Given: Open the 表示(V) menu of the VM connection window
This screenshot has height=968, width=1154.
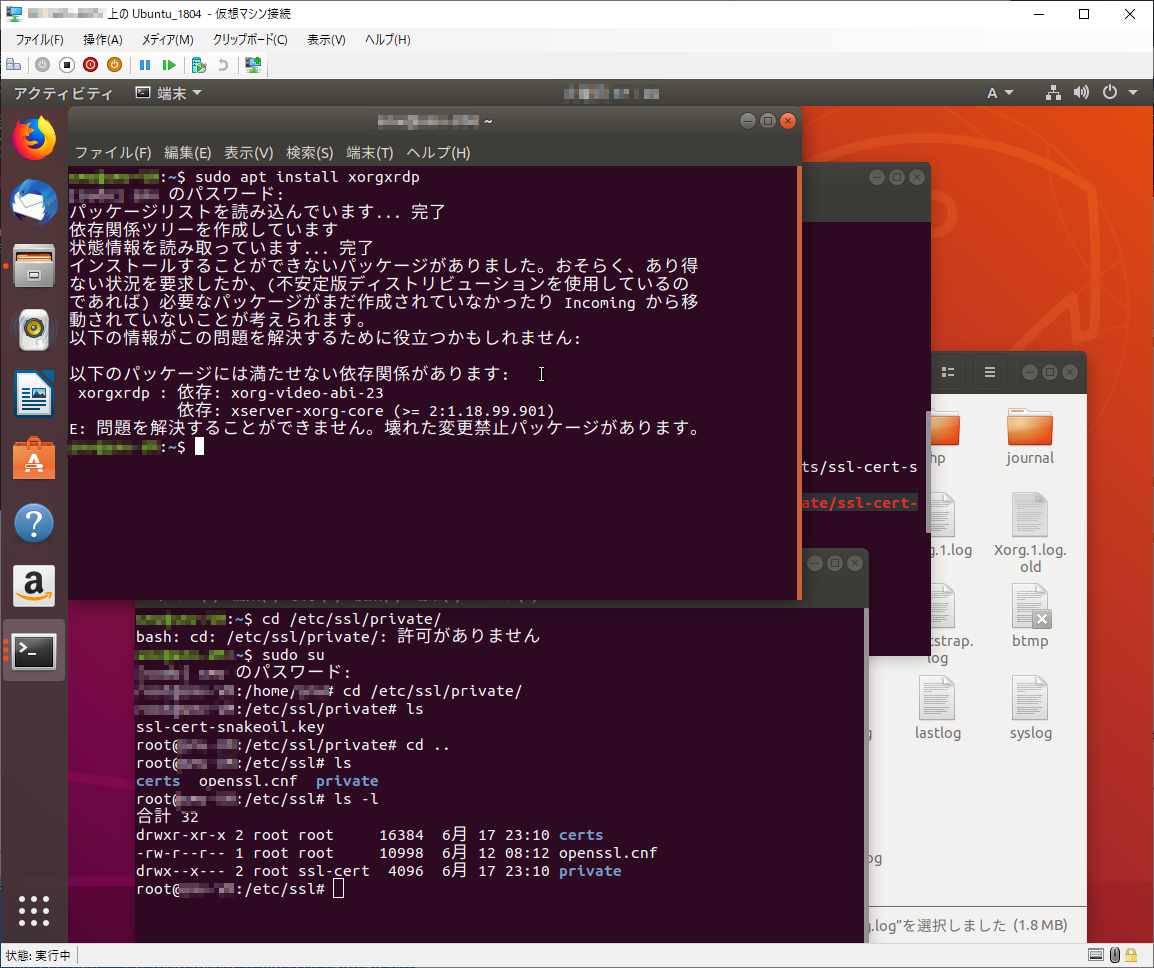Looking at the screenshot, I should pyautogui.click(x=326, y=40).
